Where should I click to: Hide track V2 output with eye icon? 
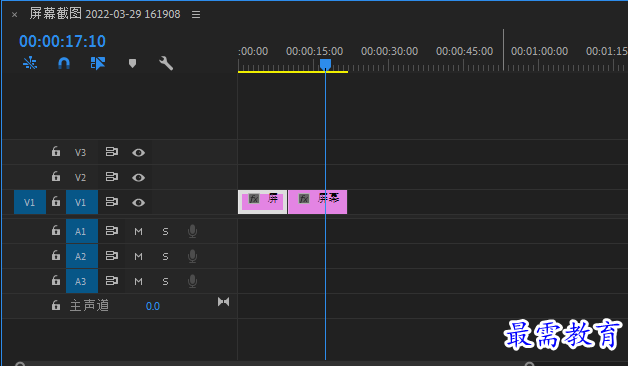point(139,177)
